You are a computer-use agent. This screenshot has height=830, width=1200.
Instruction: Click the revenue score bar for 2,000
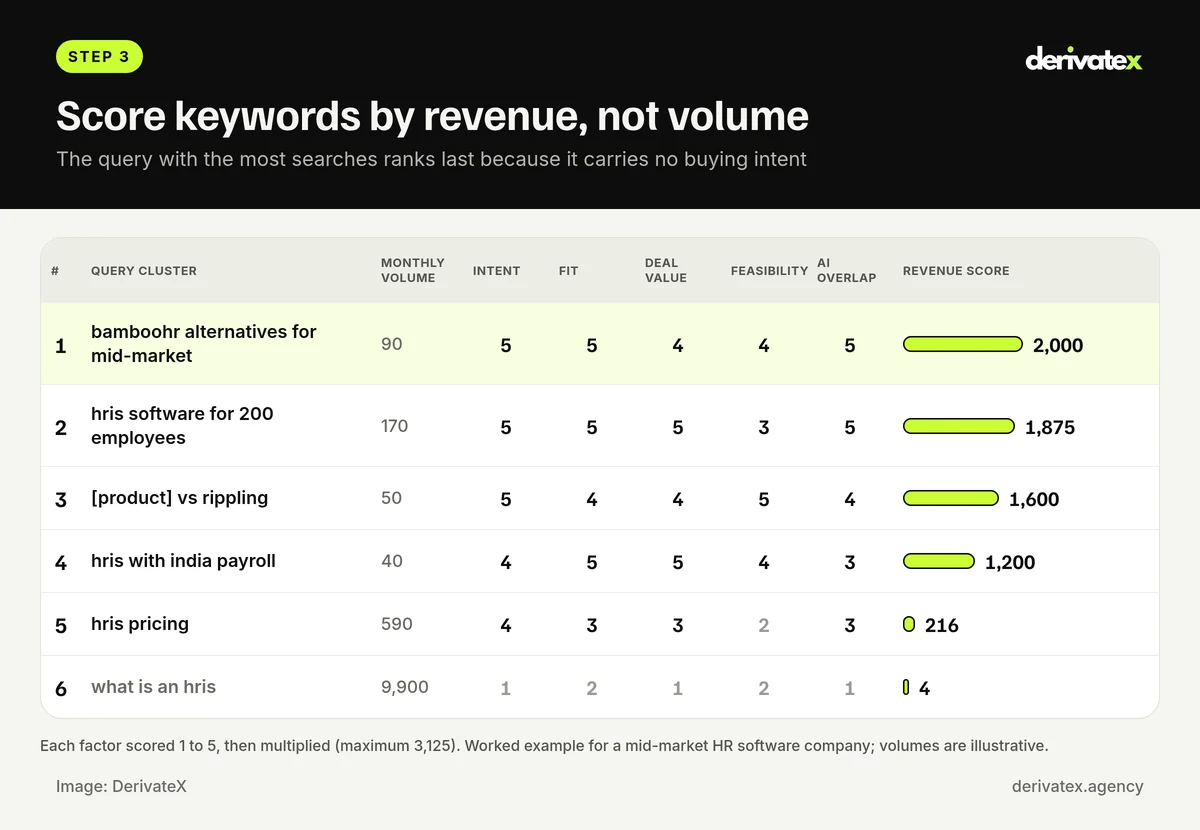pos(963,344)
